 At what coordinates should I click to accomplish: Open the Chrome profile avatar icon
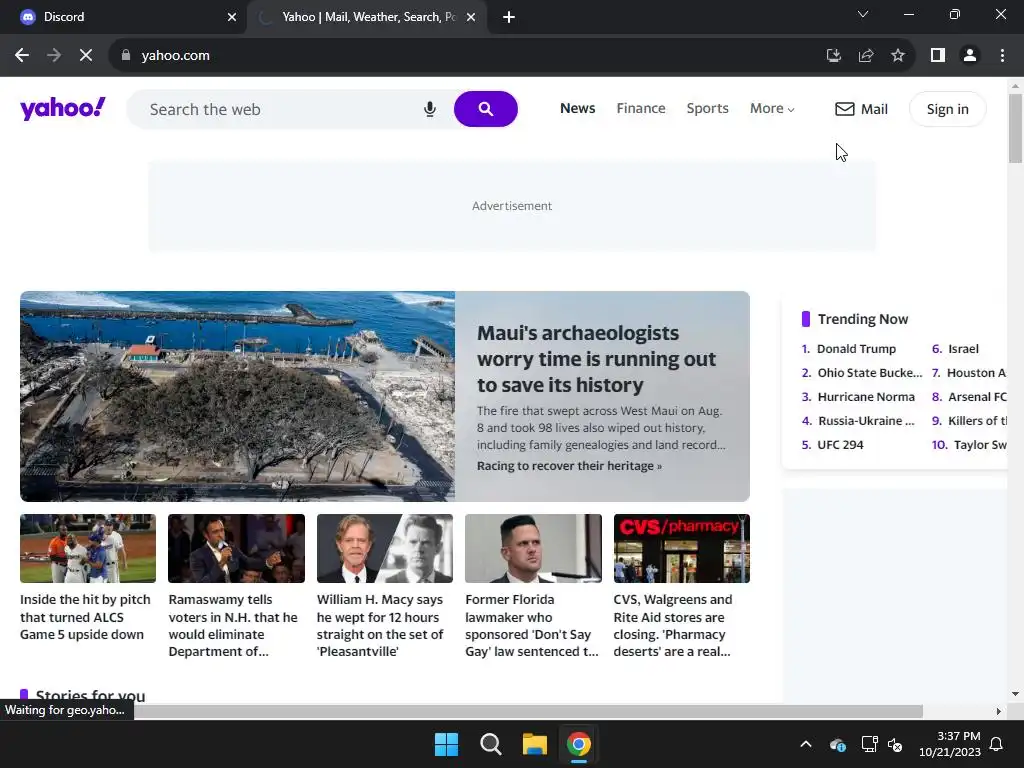(x=970, y=56)
